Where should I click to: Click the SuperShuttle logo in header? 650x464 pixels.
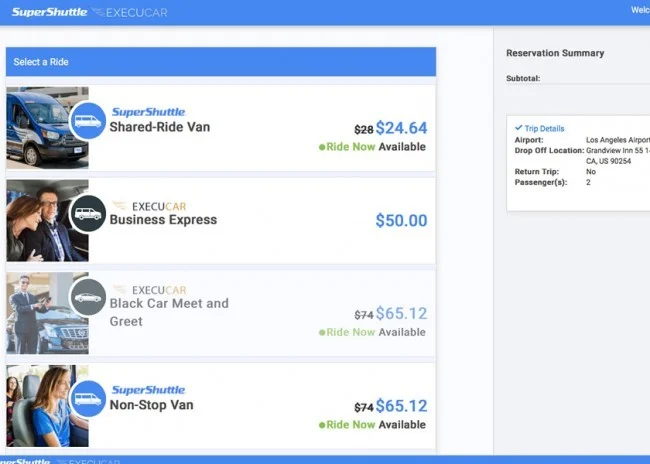click(49, 12)
